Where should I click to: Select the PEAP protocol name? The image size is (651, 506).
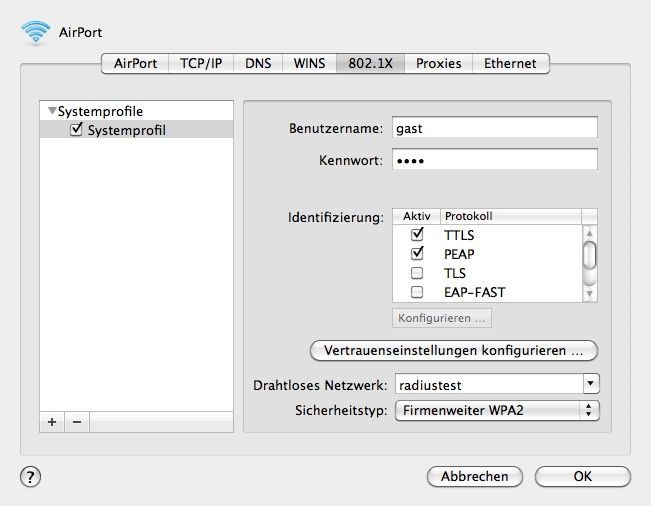(x=459, y=254)
